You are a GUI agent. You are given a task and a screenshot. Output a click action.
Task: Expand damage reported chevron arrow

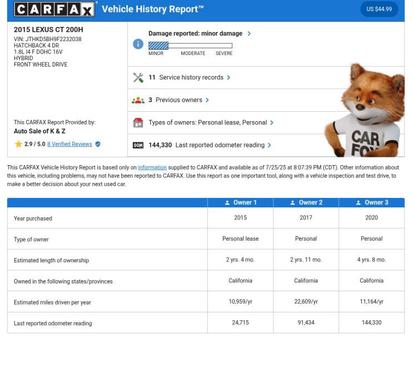pos(249,33)
